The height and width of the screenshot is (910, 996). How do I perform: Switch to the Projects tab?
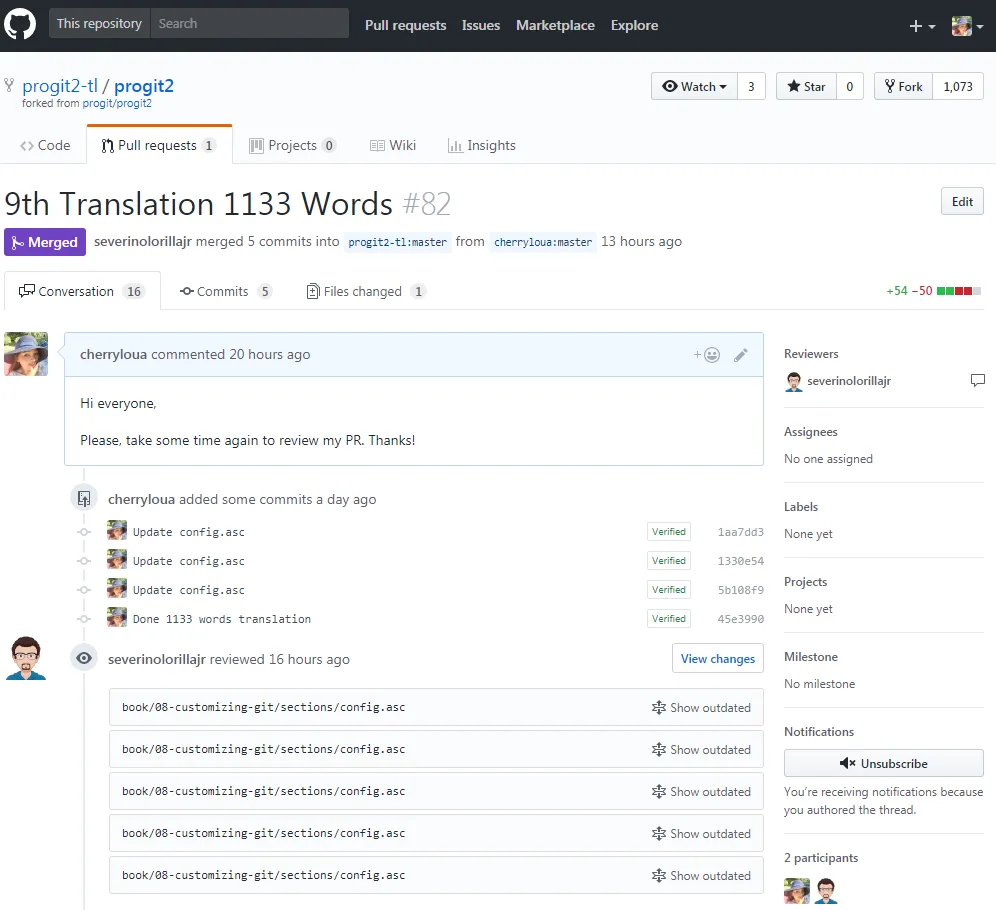point(292,145)
